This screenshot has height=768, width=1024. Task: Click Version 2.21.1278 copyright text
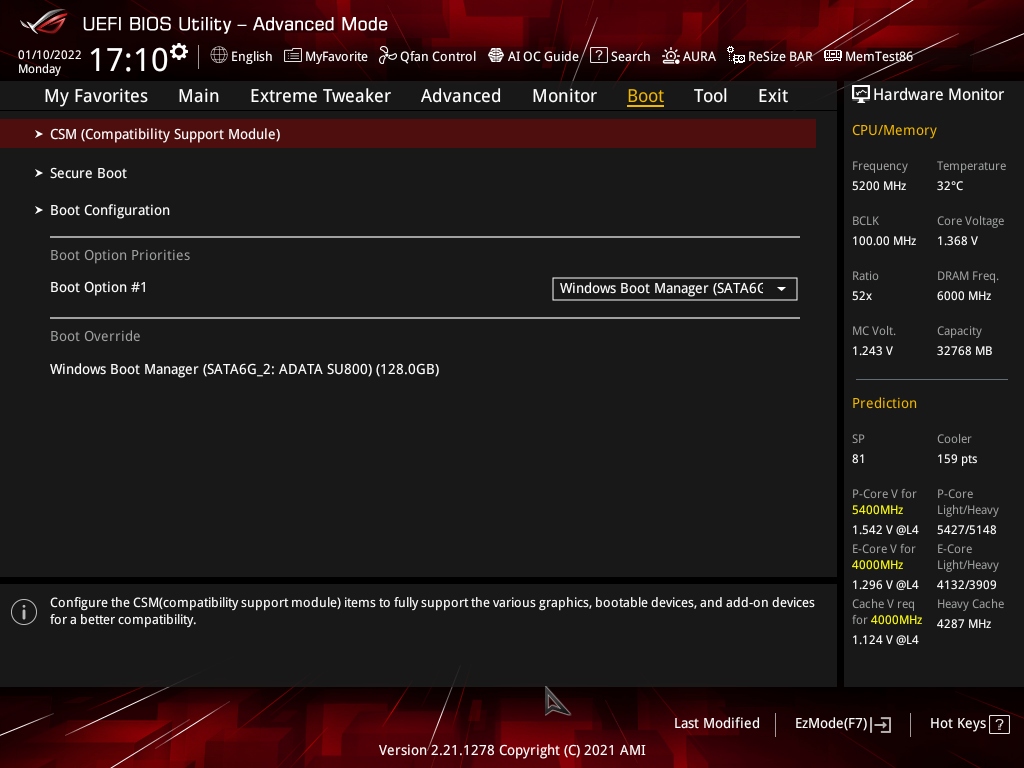click(512, 750)
